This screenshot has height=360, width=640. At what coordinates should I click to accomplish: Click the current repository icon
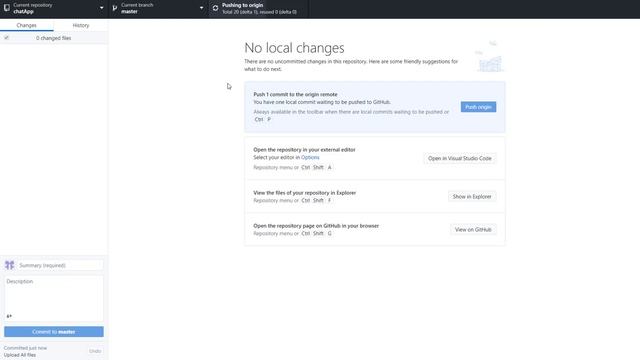(x=7, y=8)
